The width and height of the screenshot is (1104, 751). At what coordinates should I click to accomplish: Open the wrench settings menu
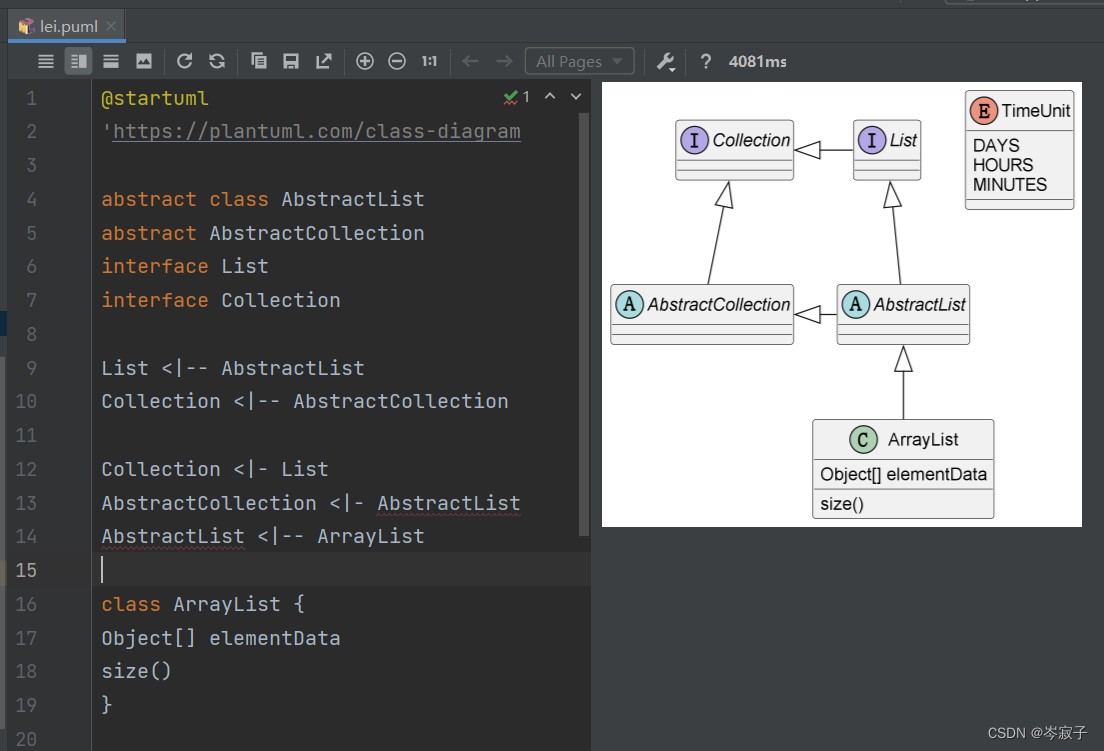click(665, 62)
